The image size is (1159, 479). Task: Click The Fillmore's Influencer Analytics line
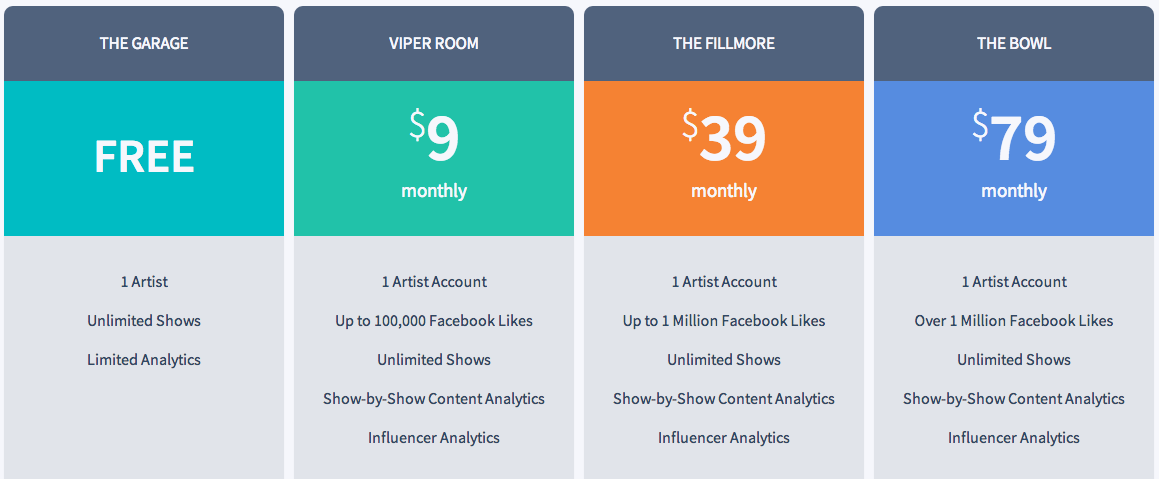[x=724, y=438]
